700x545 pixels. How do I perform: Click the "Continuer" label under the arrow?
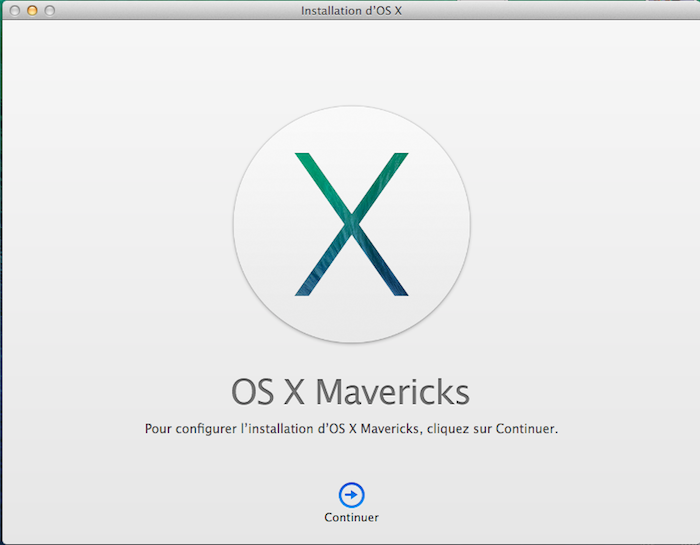point(351,518)
